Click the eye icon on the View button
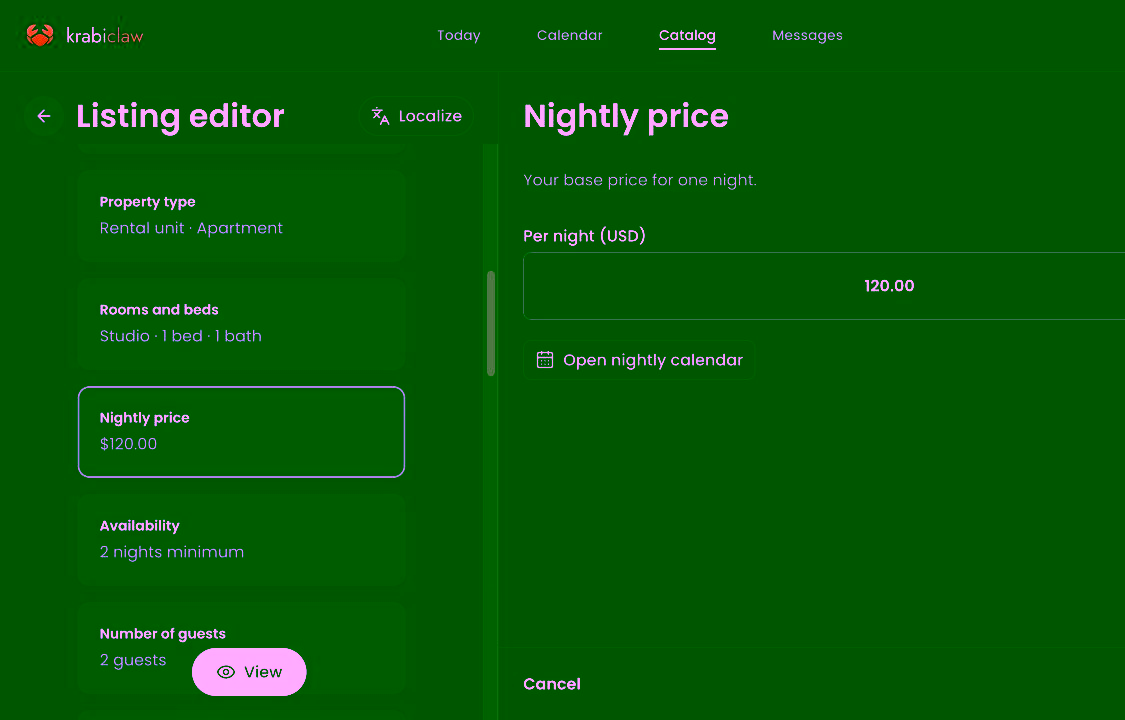This screenshot has width=1125, height=720. coord(226,672)
